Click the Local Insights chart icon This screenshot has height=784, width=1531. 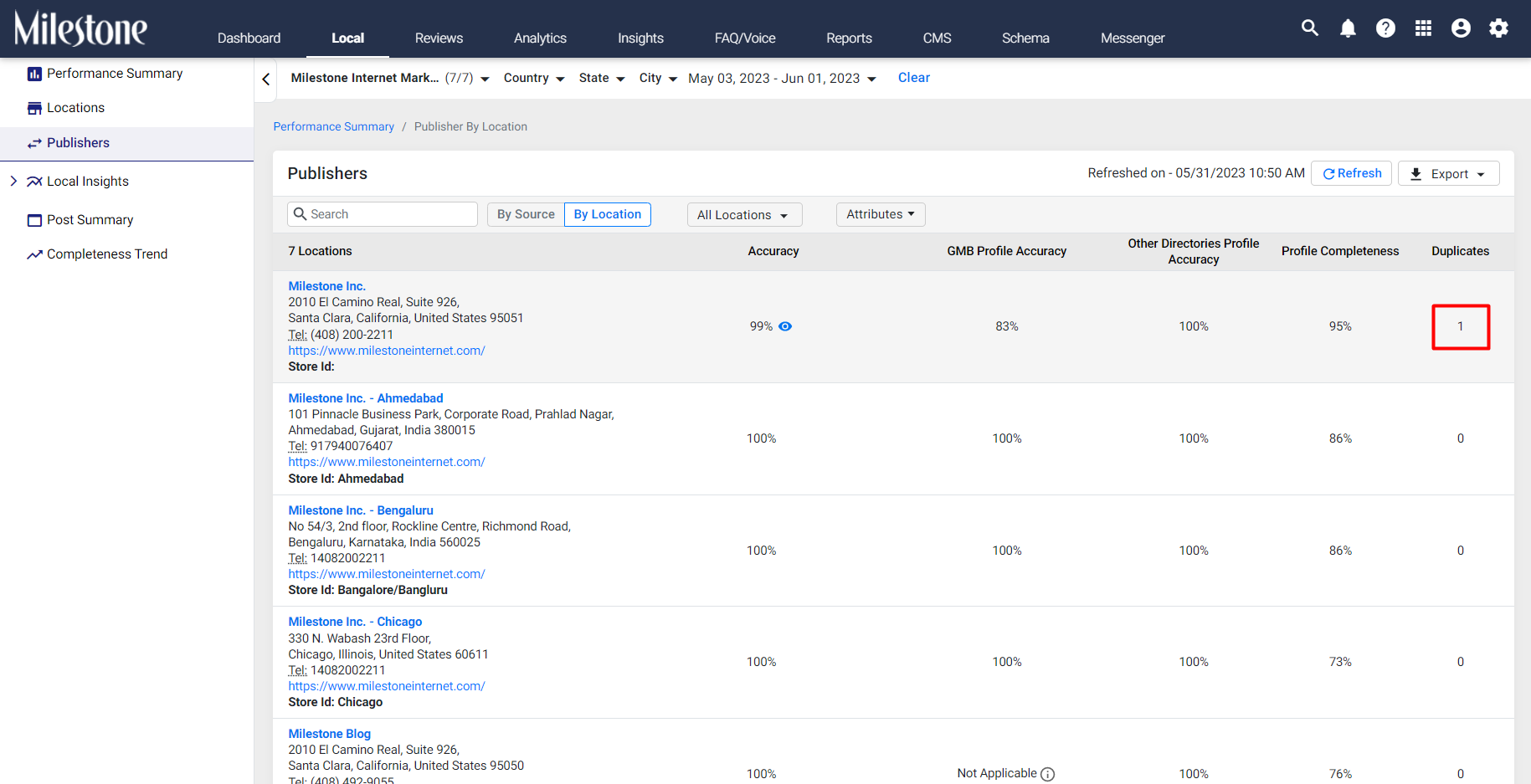34,182
